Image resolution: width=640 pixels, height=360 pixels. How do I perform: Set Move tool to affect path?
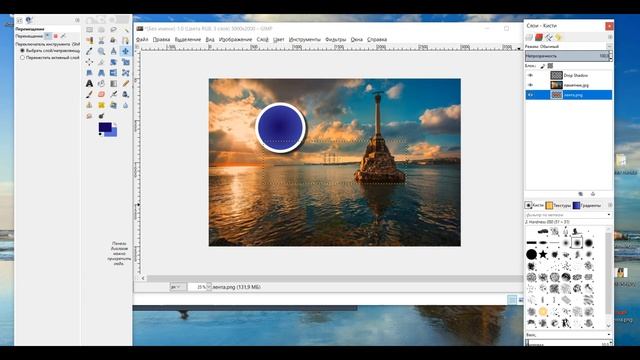click(x=63, y=36)
